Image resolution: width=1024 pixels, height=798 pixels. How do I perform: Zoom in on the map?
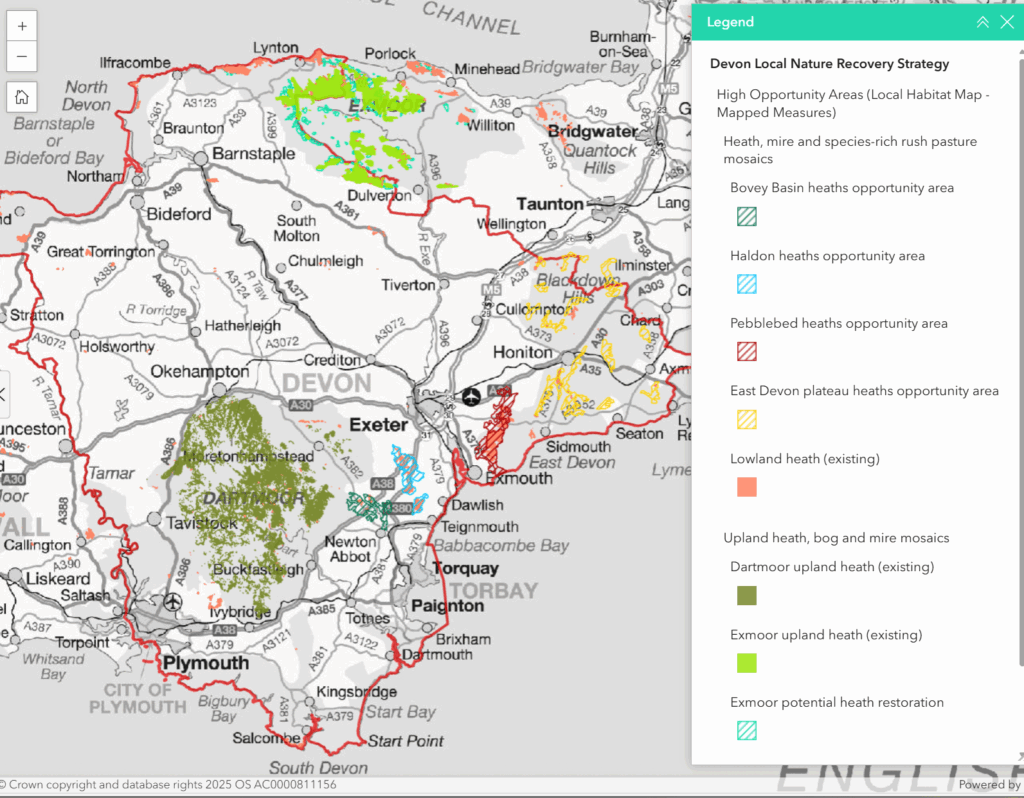click(x=22, y=25)
